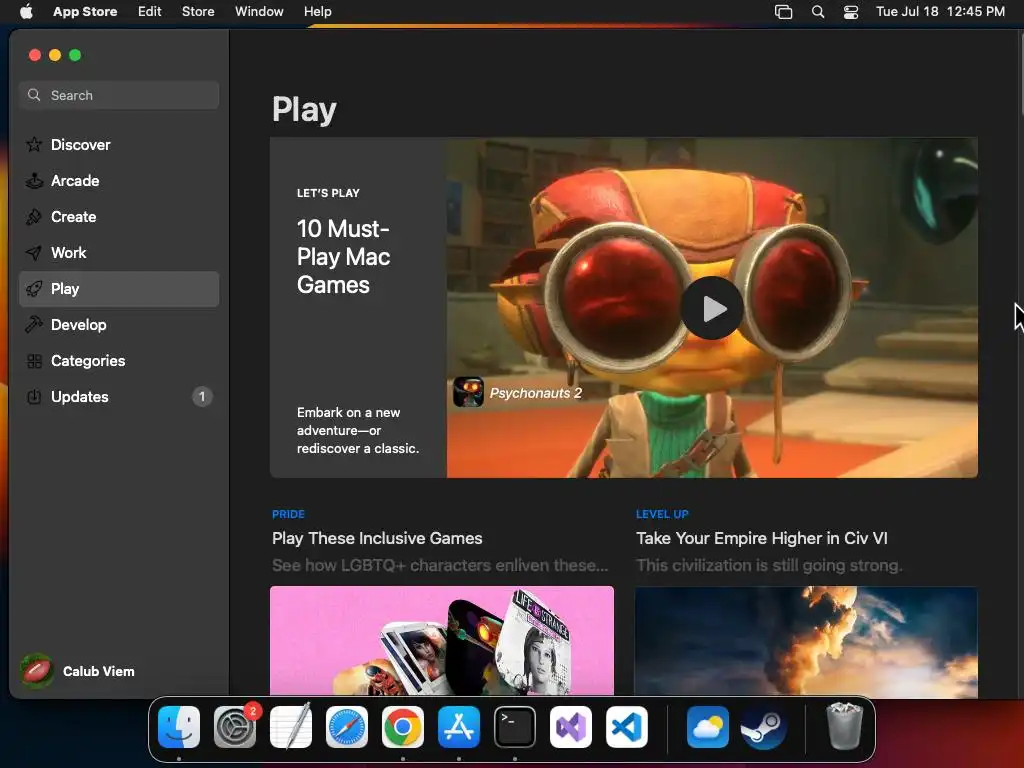
Task: Open Visual Studio Code from the Dock
Action: click(627, 727)
